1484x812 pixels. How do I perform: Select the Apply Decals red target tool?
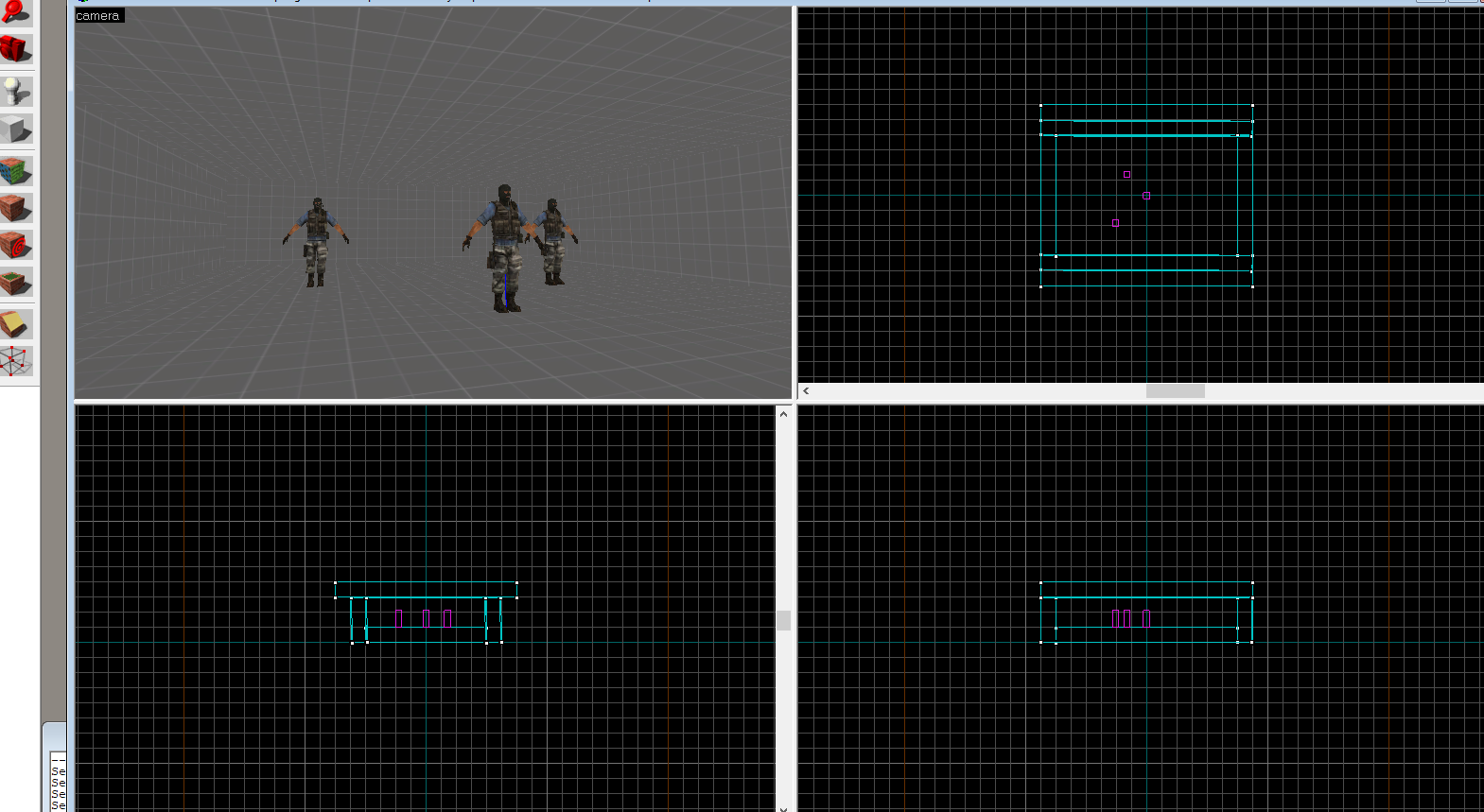pos(15,245)
